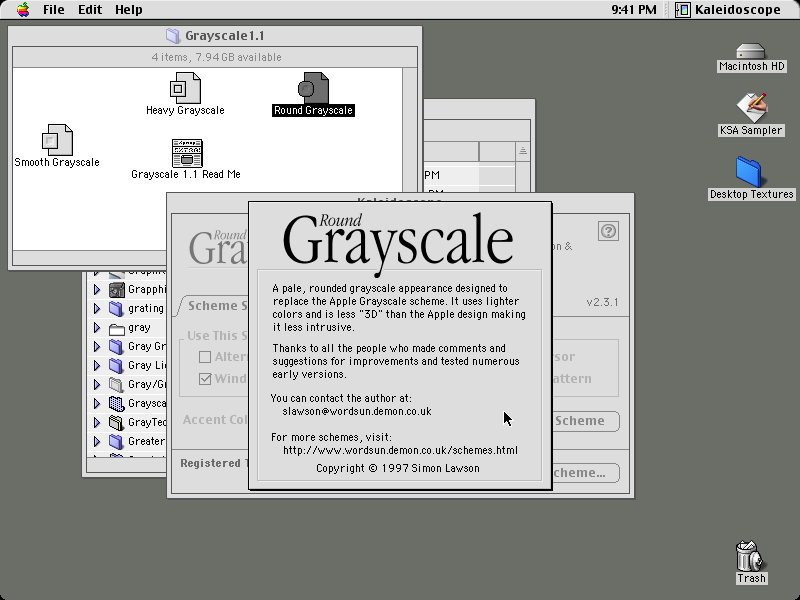The image size is (800, 600).
Task: Click the v2.3.1 version label
Action: pyautogui.click(x=603, y=302)
